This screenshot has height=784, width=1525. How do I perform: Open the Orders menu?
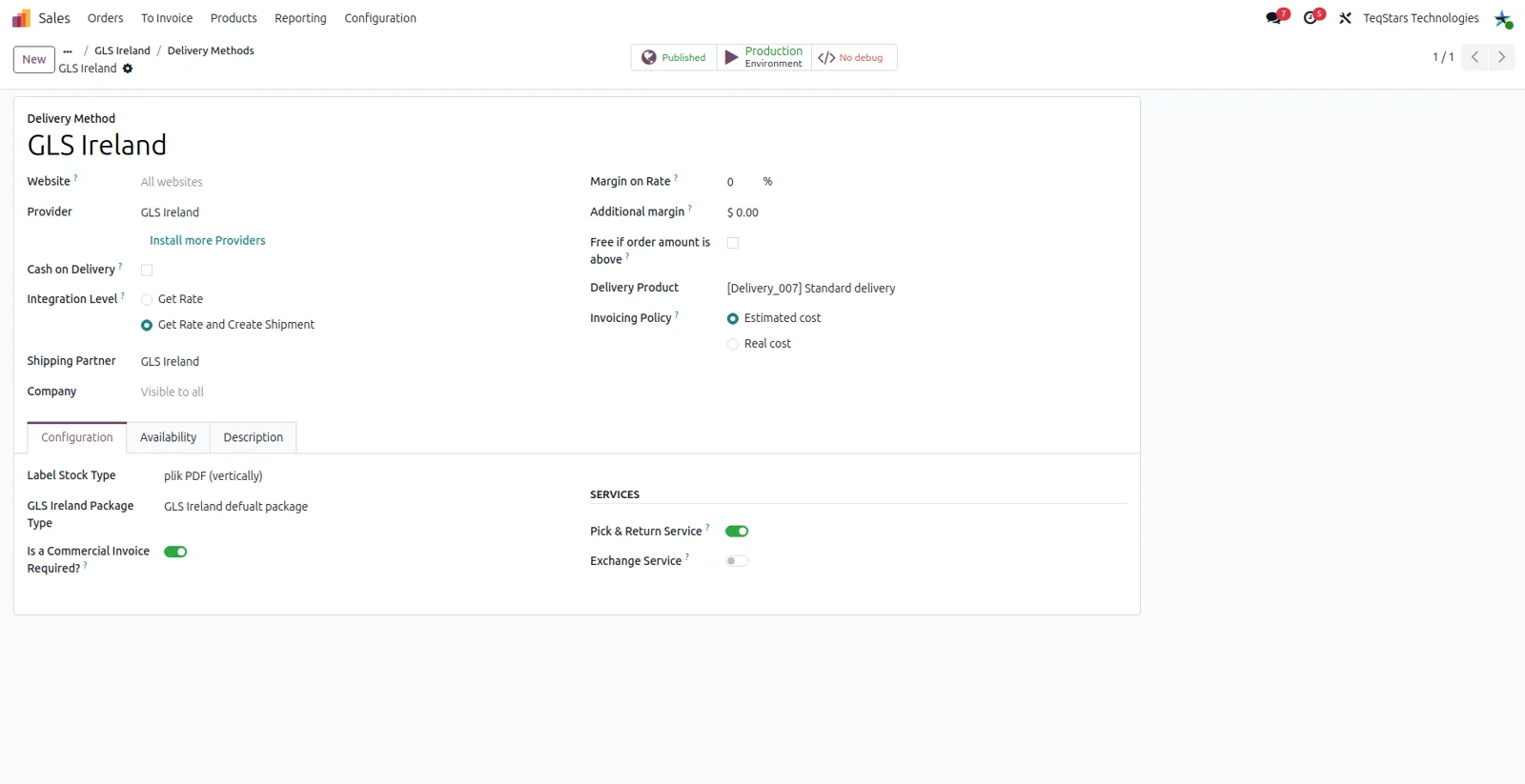[106, 18]
